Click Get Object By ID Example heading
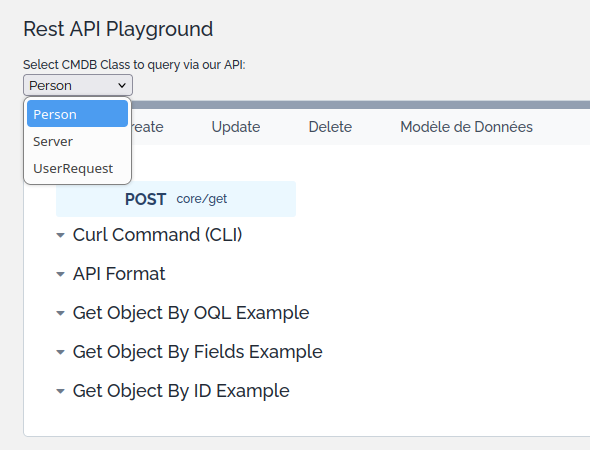The width and height of the screenshot is (590, 450). (181, 391)
